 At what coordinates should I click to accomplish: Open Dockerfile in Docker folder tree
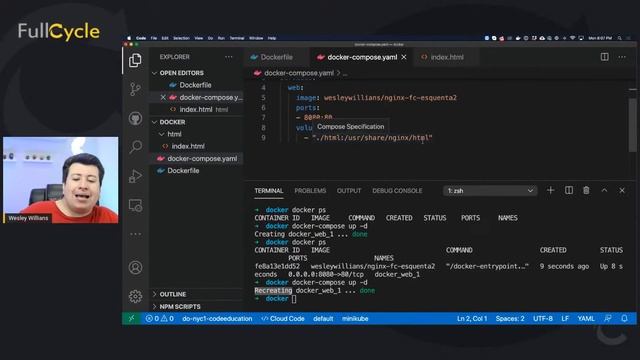tap(183, 171)
